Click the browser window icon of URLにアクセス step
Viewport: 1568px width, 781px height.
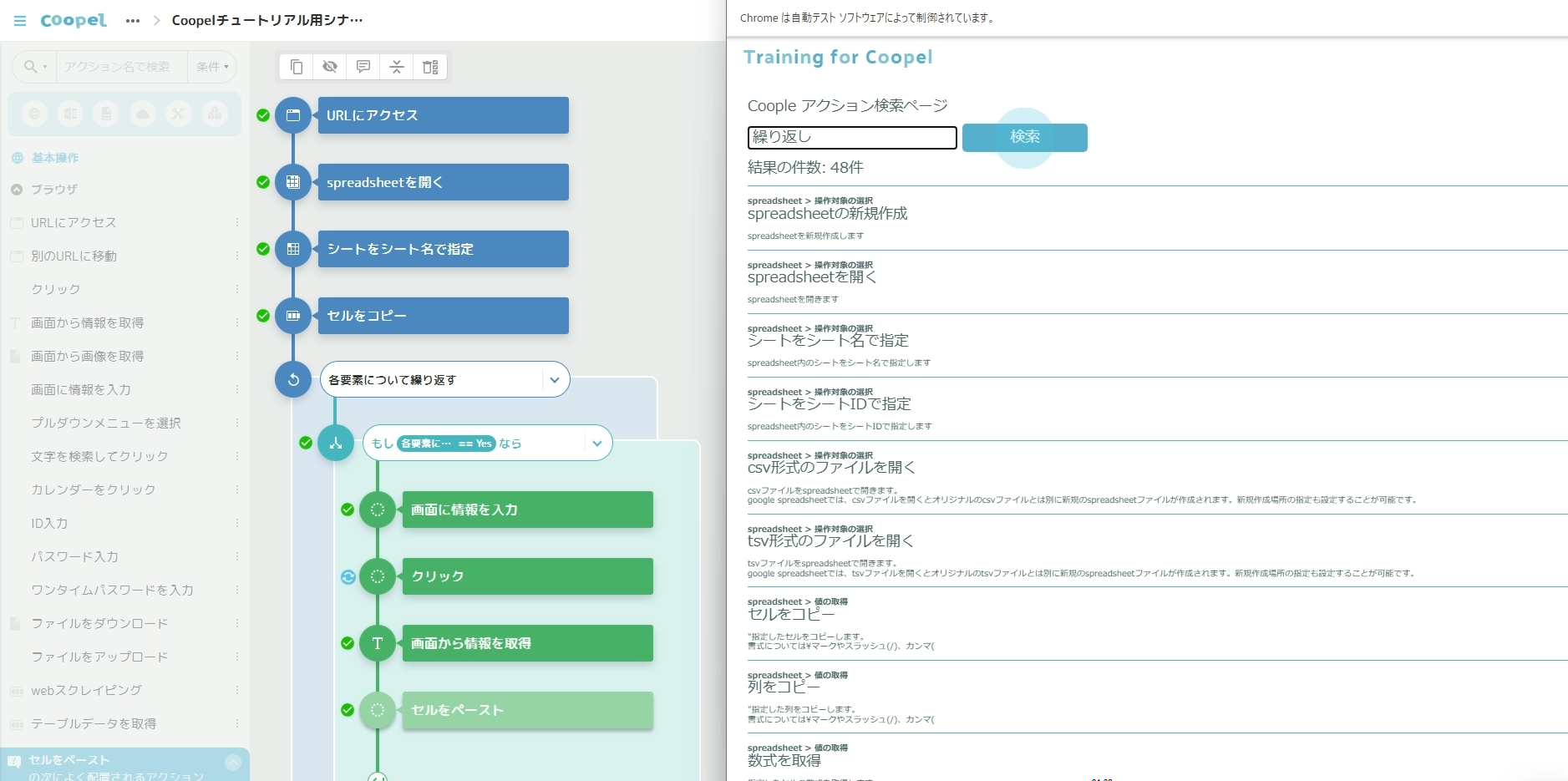pos(293,115)
